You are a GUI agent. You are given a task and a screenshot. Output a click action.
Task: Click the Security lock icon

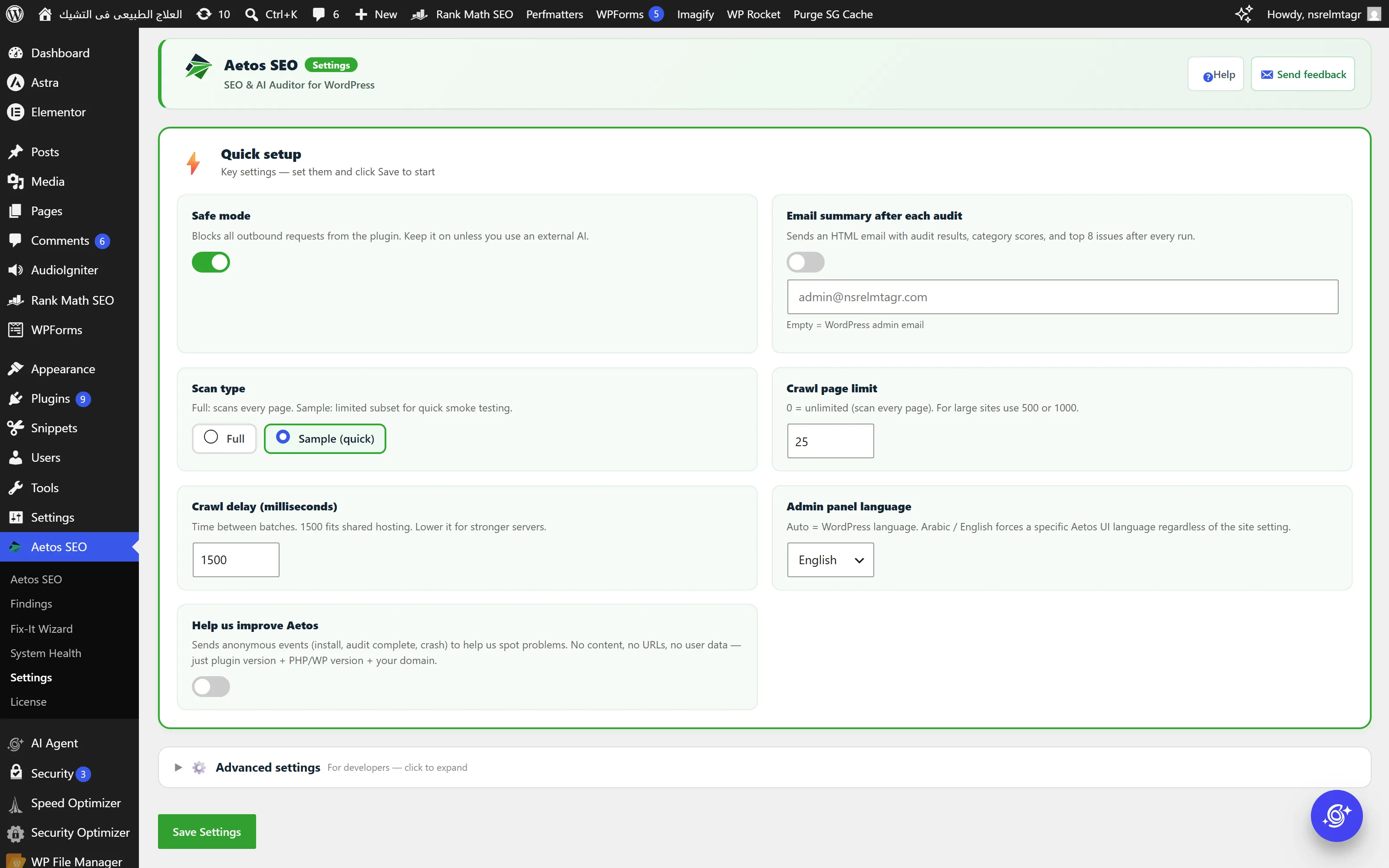[16, 773]
